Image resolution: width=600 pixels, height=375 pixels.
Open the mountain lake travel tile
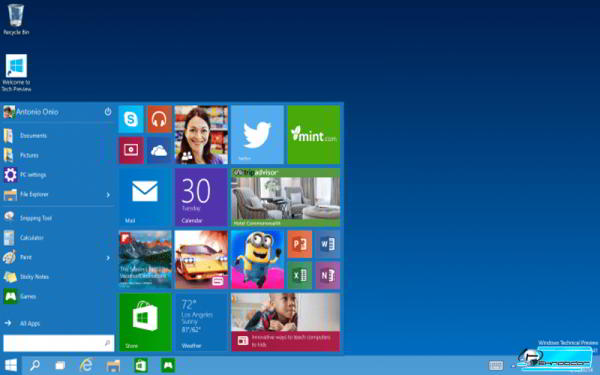tap(145, 259)
